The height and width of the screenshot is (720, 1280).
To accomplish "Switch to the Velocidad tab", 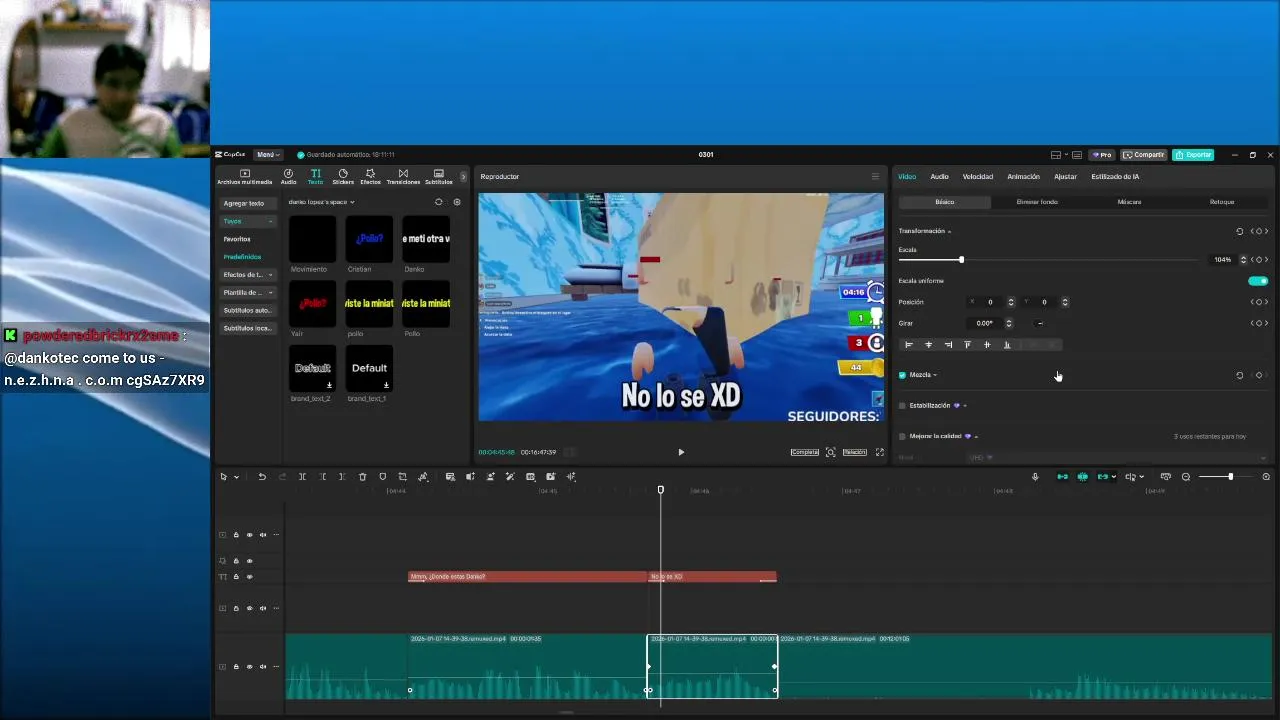I will coord(978,177).
